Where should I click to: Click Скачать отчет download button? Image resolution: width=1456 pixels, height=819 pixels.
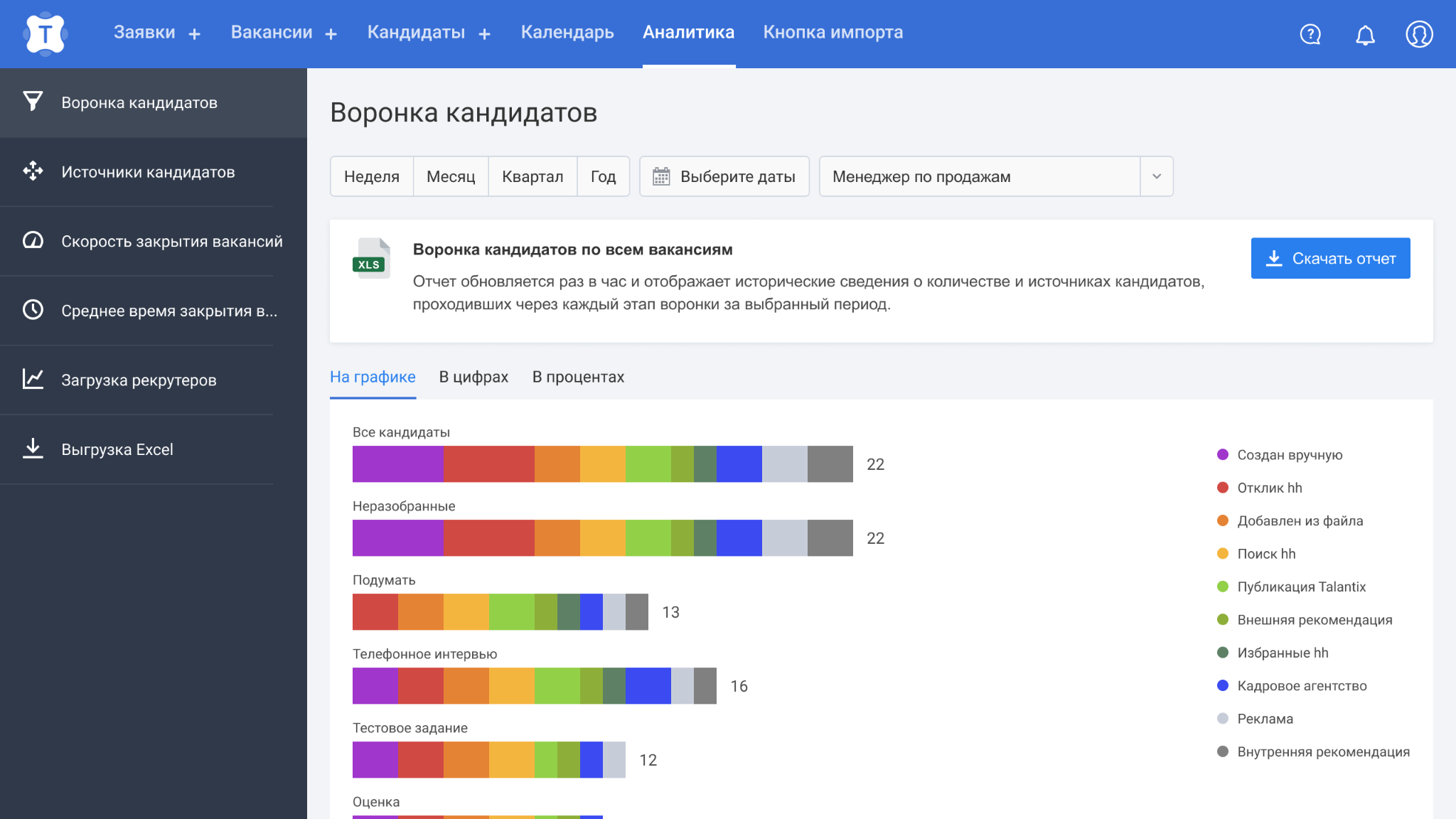pos(1330,258)
